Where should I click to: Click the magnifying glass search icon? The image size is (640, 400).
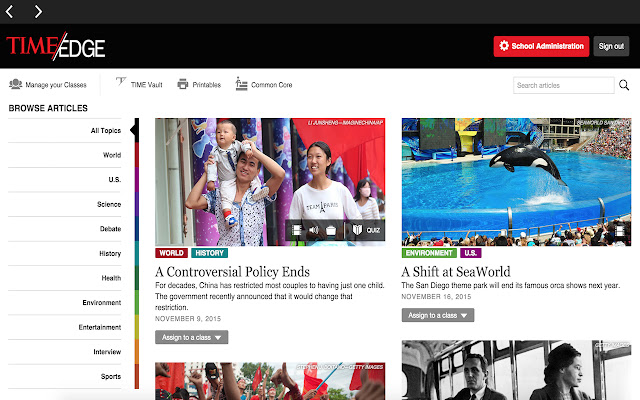point(624,85)
